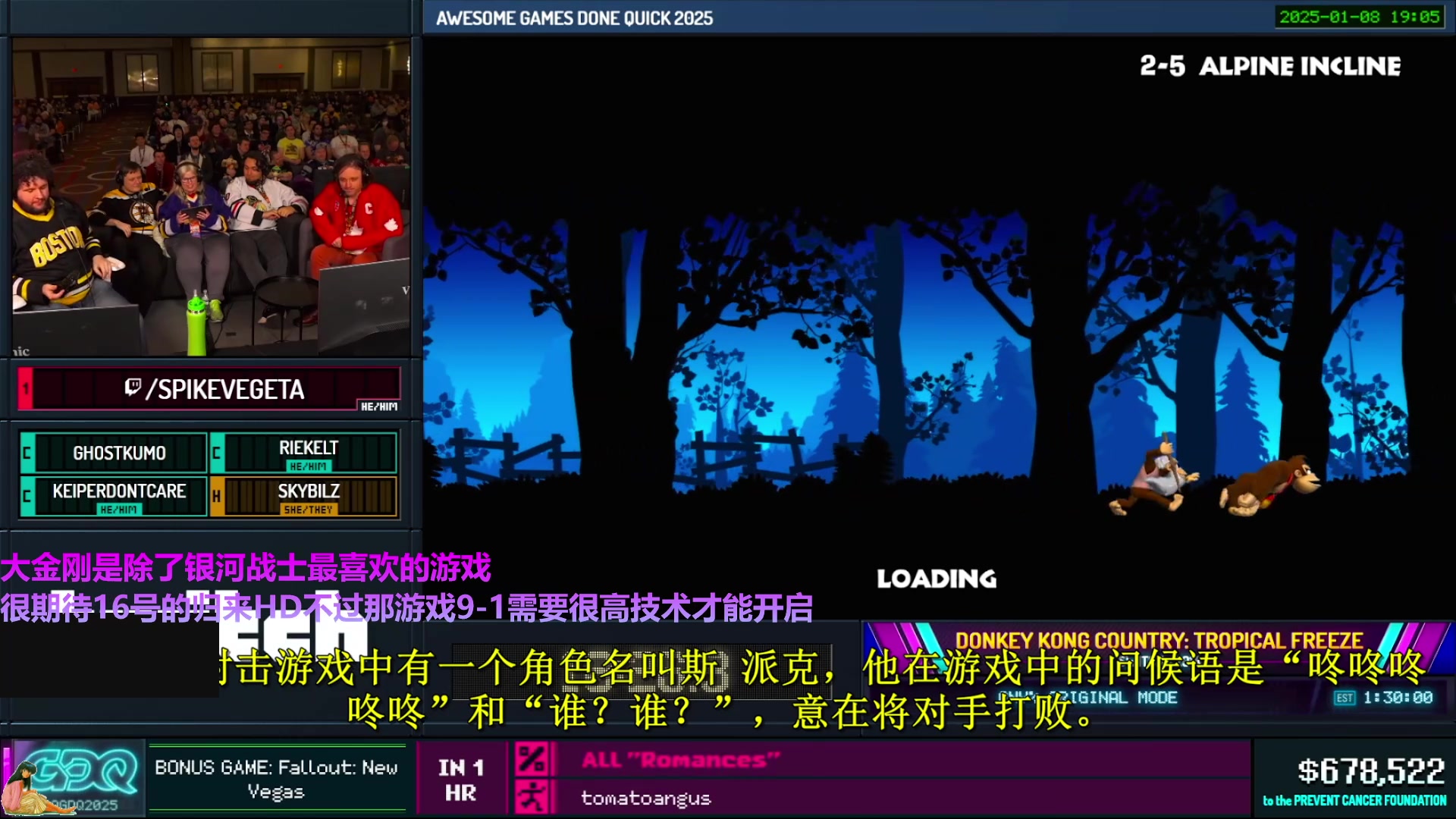The image size is (1456, 819).
Task: Click the HE/HIM tag under RIEKELT
Action: point(308,466)
